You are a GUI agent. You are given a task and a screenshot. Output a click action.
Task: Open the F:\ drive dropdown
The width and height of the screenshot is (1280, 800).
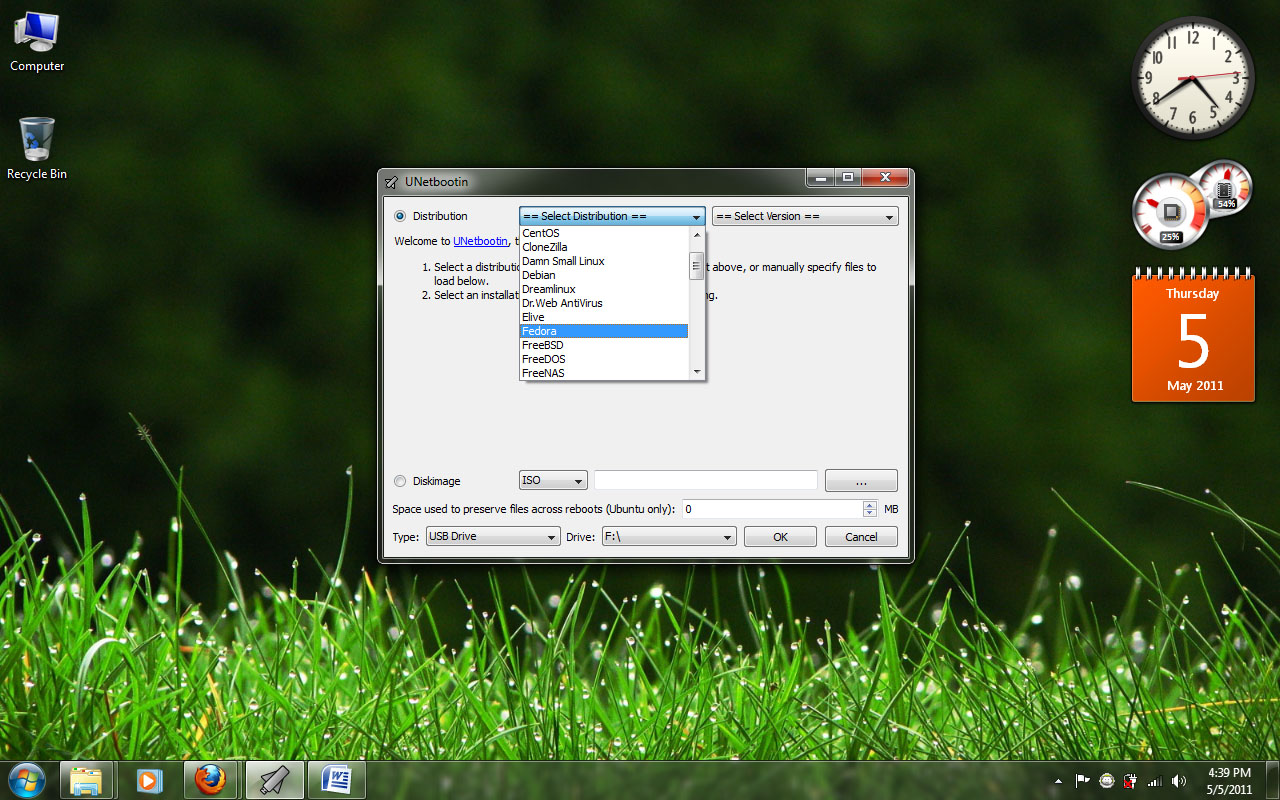coord(669,537)
